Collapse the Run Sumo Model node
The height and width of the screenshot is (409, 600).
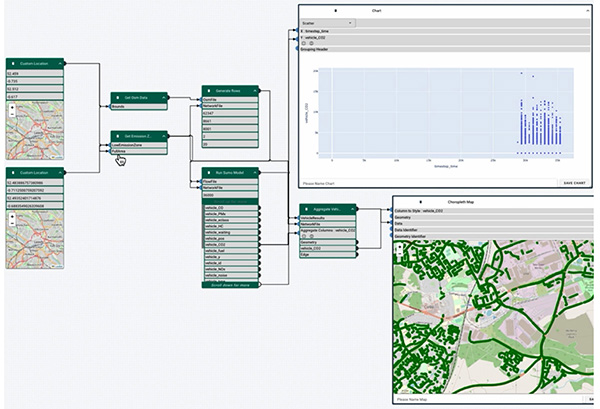click(254, 173)
